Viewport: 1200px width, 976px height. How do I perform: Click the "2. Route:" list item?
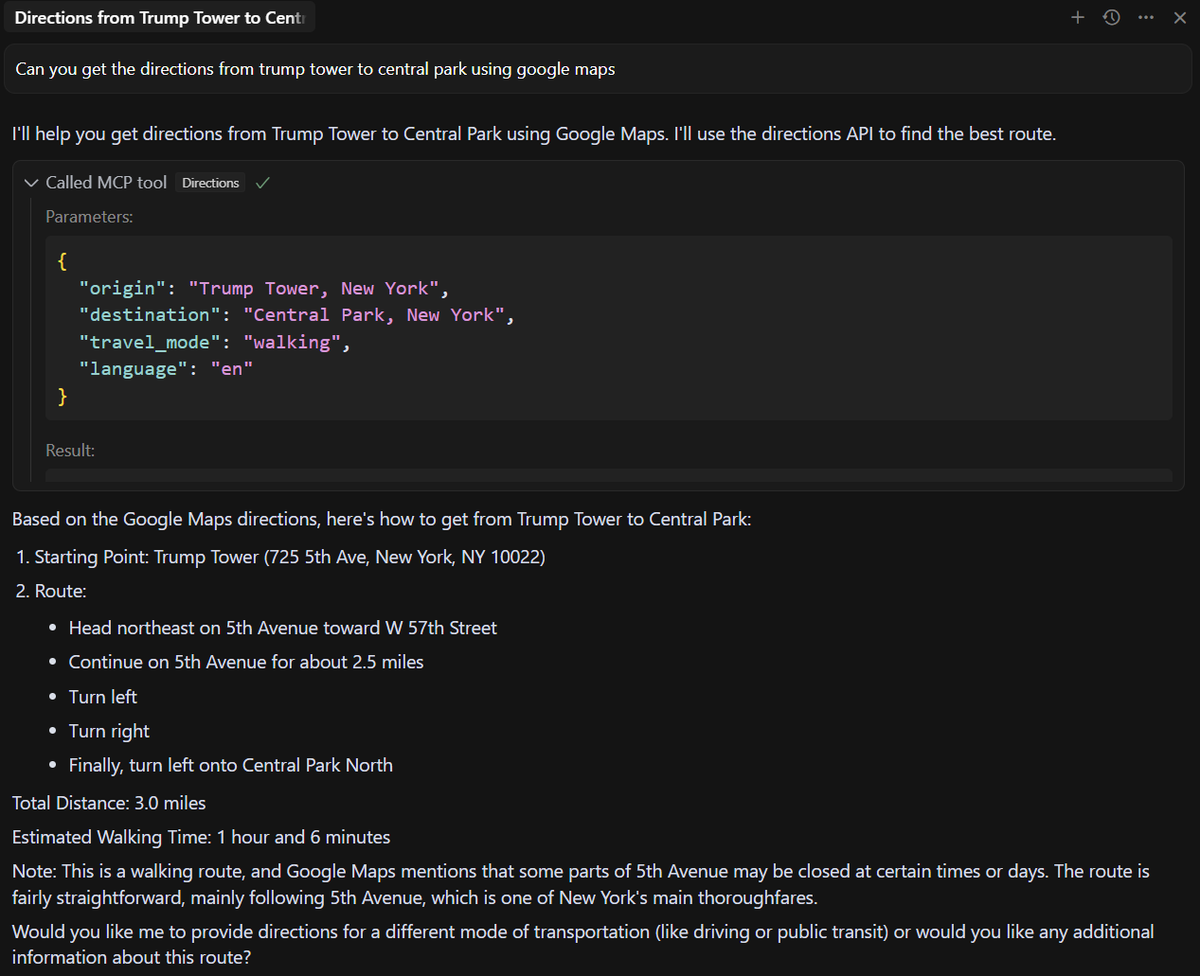(x=51, y=591)
